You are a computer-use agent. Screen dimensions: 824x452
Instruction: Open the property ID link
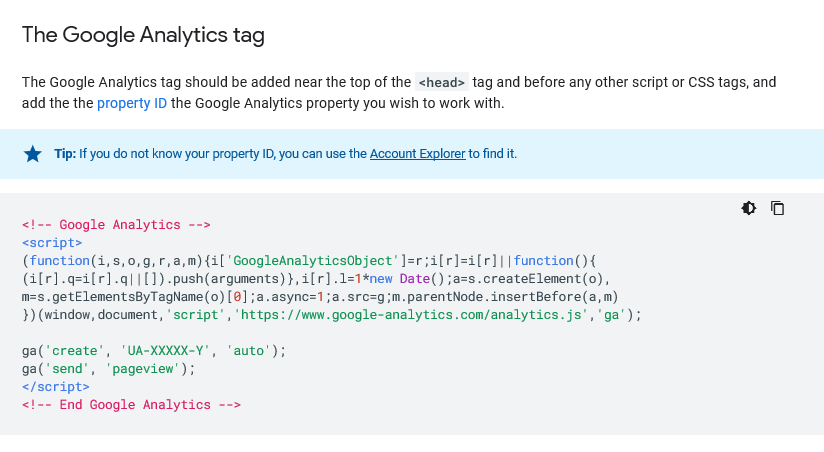click(x=132, y=103)
